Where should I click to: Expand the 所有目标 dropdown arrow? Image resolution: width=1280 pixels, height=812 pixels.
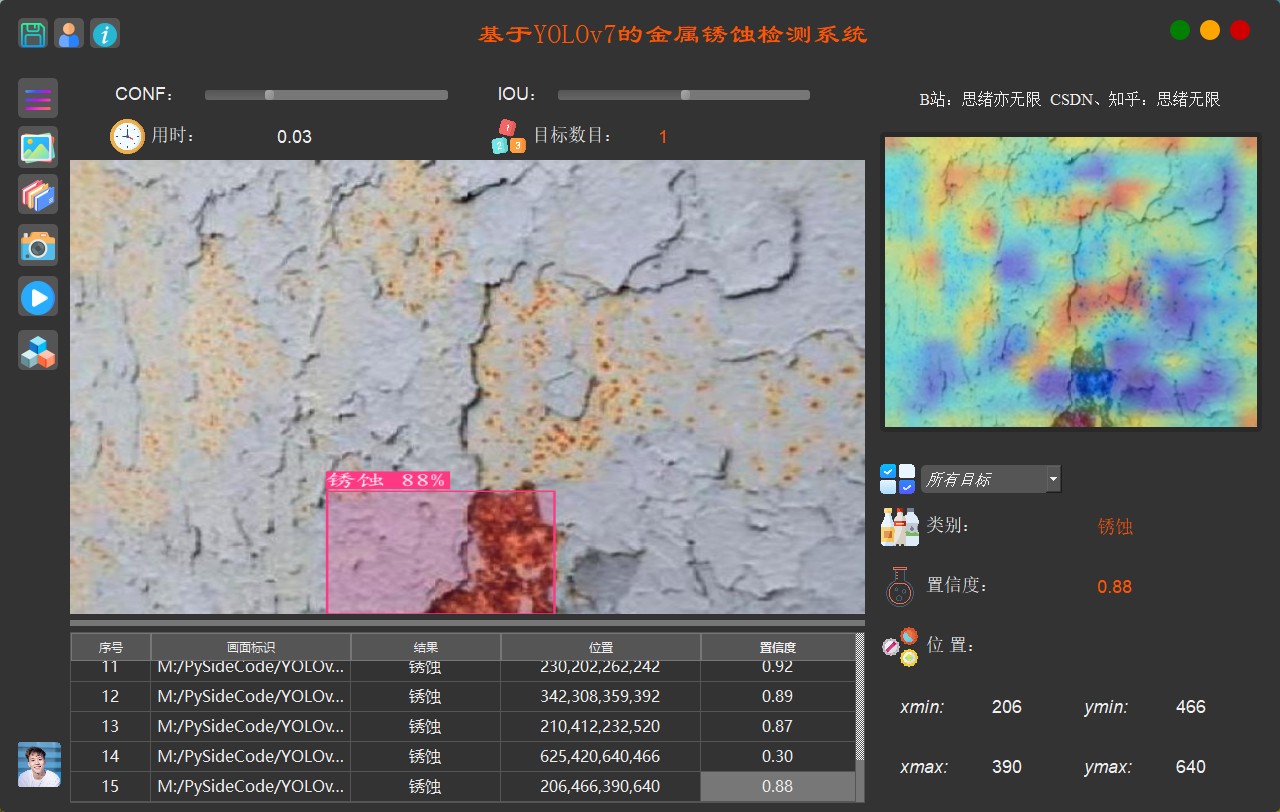tap(1053, 480)
